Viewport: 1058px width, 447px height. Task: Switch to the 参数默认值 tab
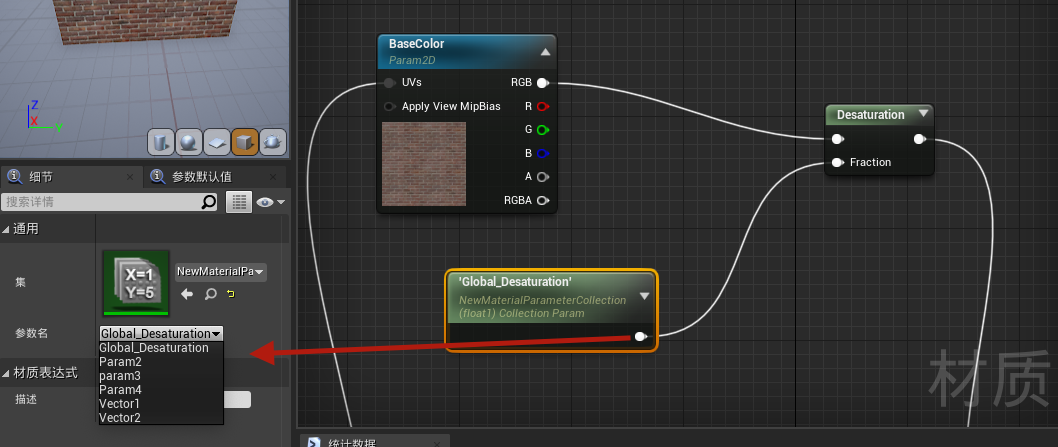point(201,177)
